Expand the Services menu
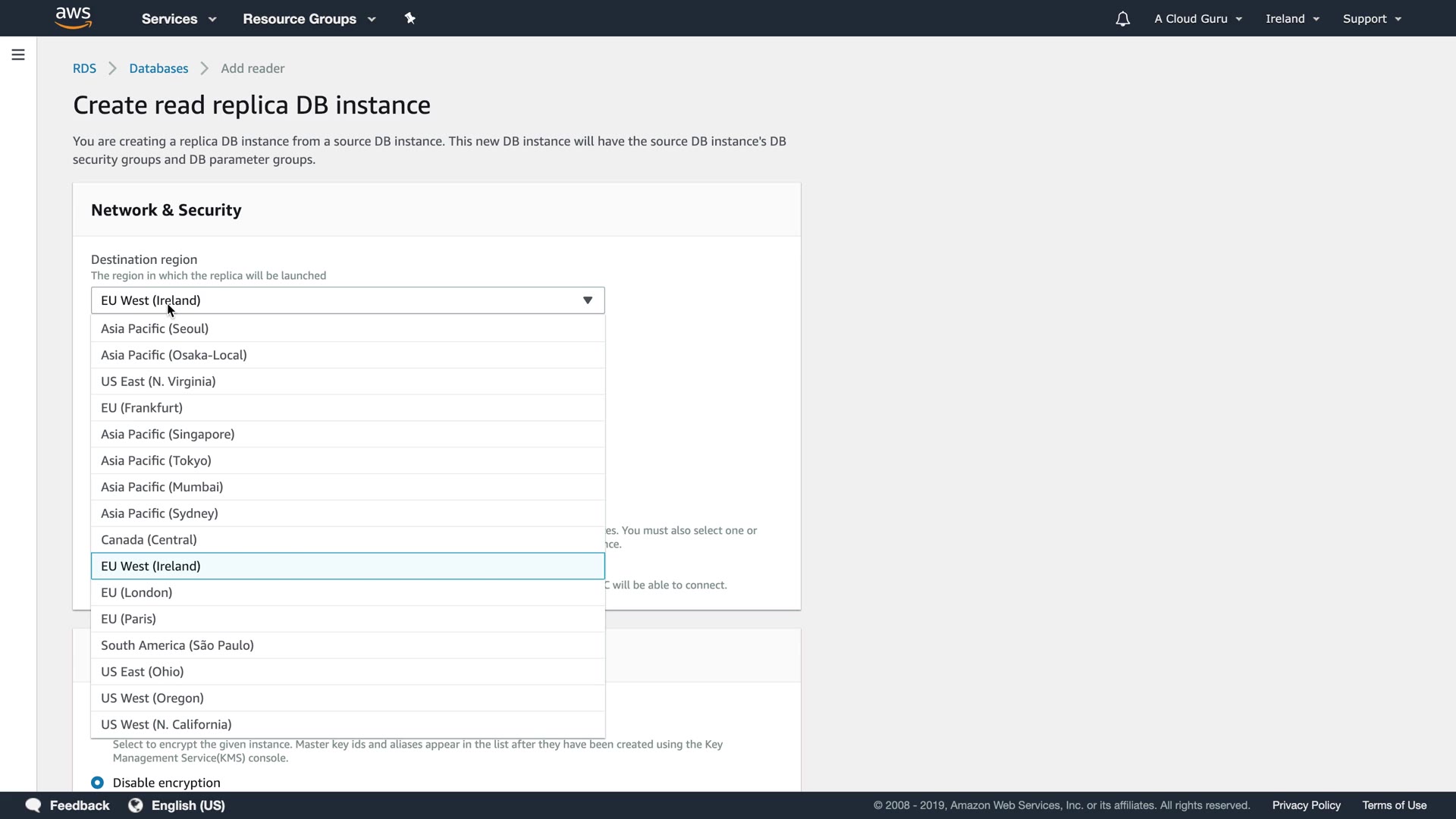1456x819 pixels. coord(179,19)
